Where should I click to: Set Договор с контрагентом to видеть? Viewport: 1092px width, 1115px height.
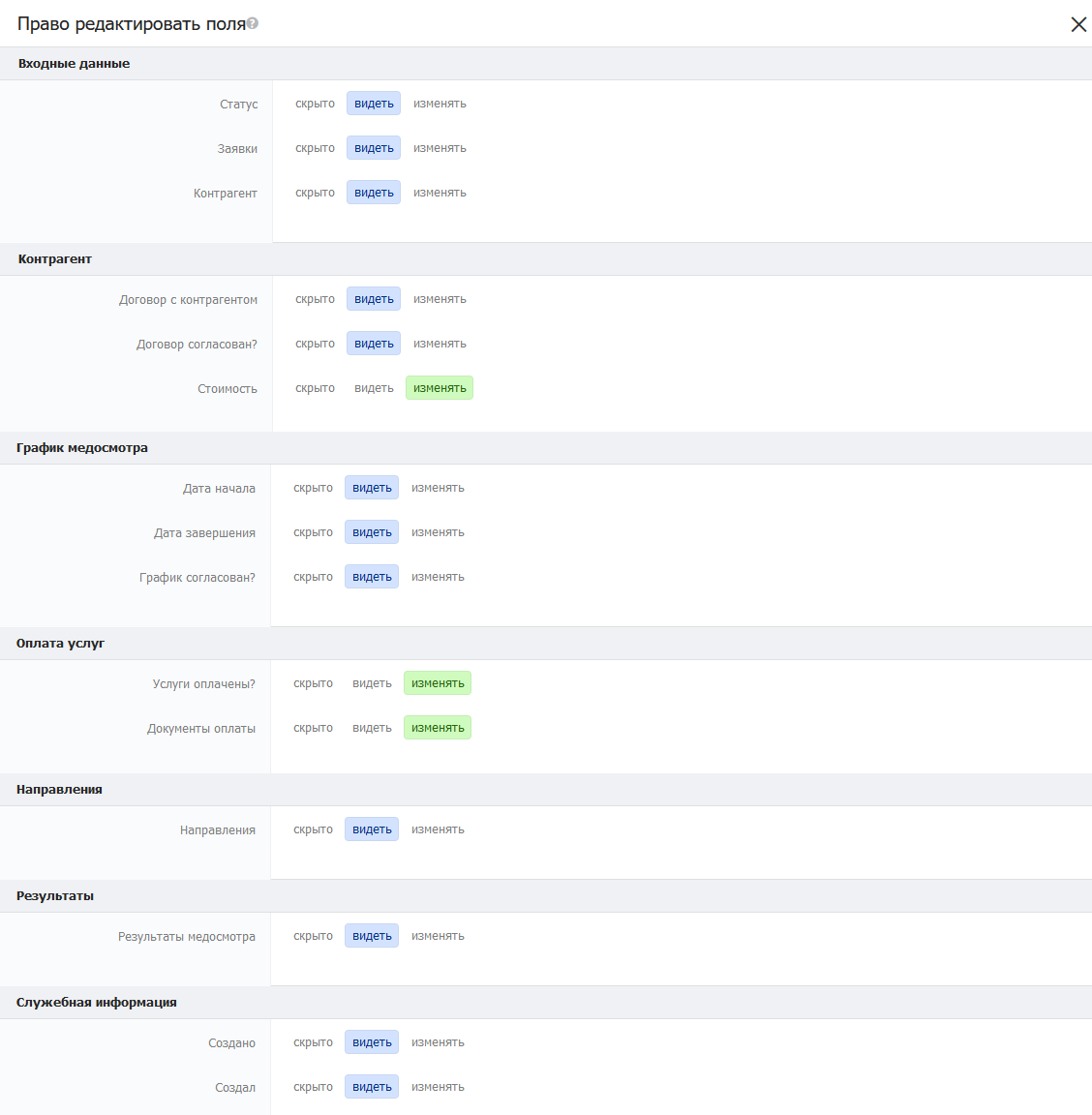click(374, 299)
